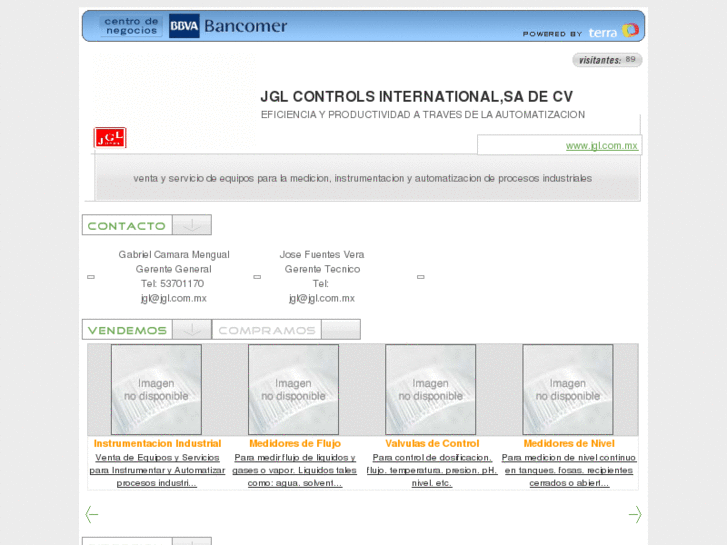Click Jose Fuentes Vera's email address
The height and width of the screenshot is (545, 727).
(x=322, y=298)
